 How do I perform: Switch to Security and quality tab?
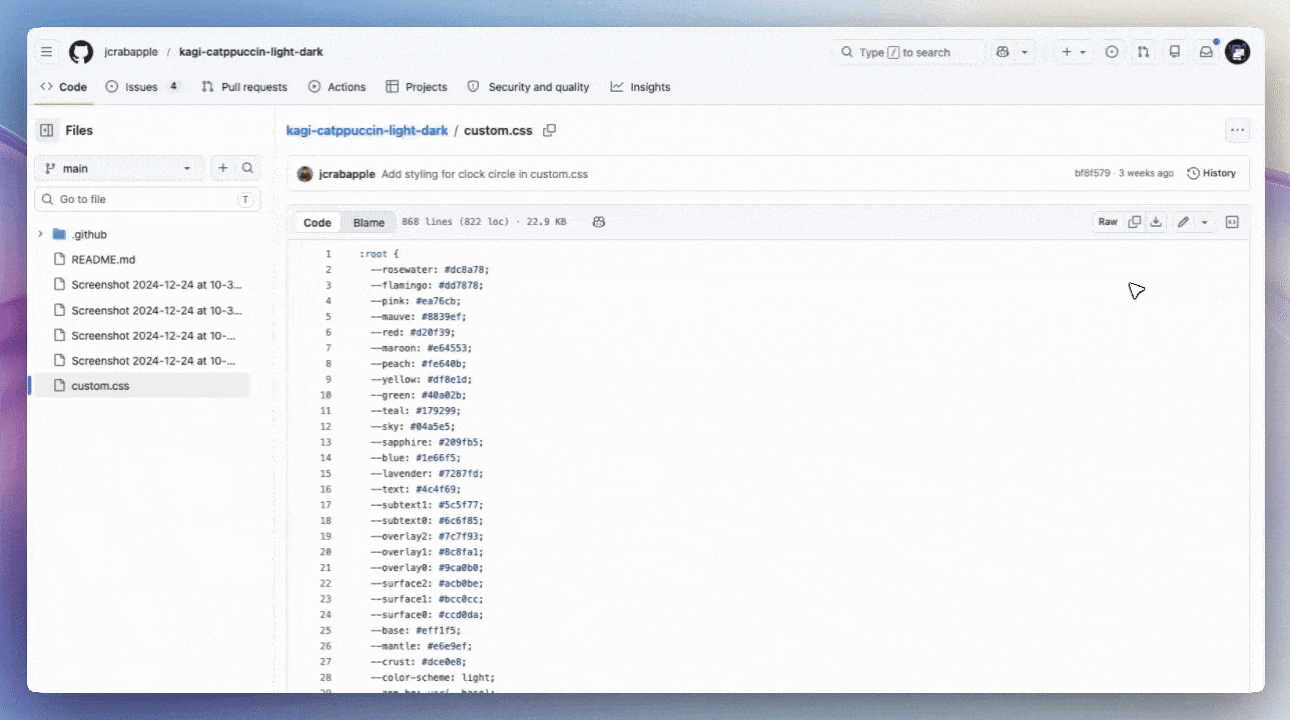(x=528, y=87)
